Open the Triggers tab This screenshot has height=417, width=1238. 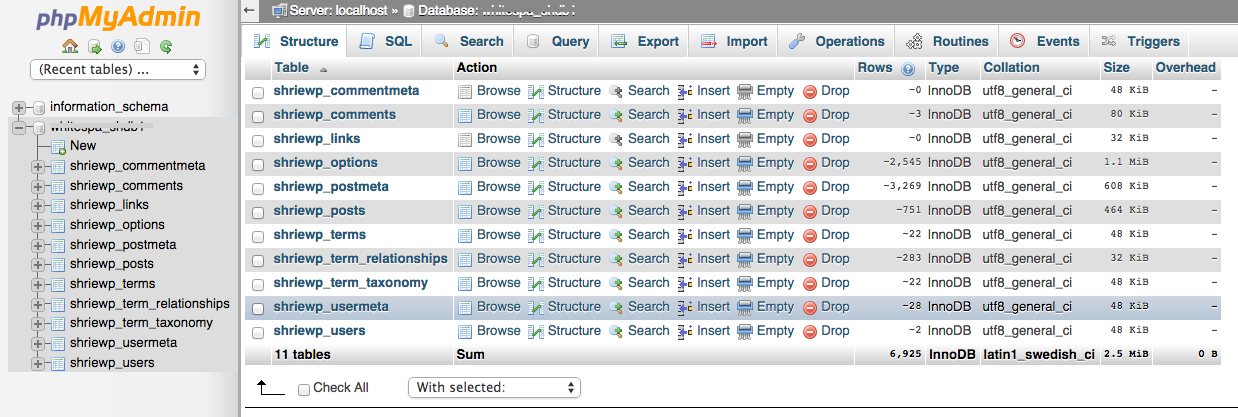(1140, 41)
